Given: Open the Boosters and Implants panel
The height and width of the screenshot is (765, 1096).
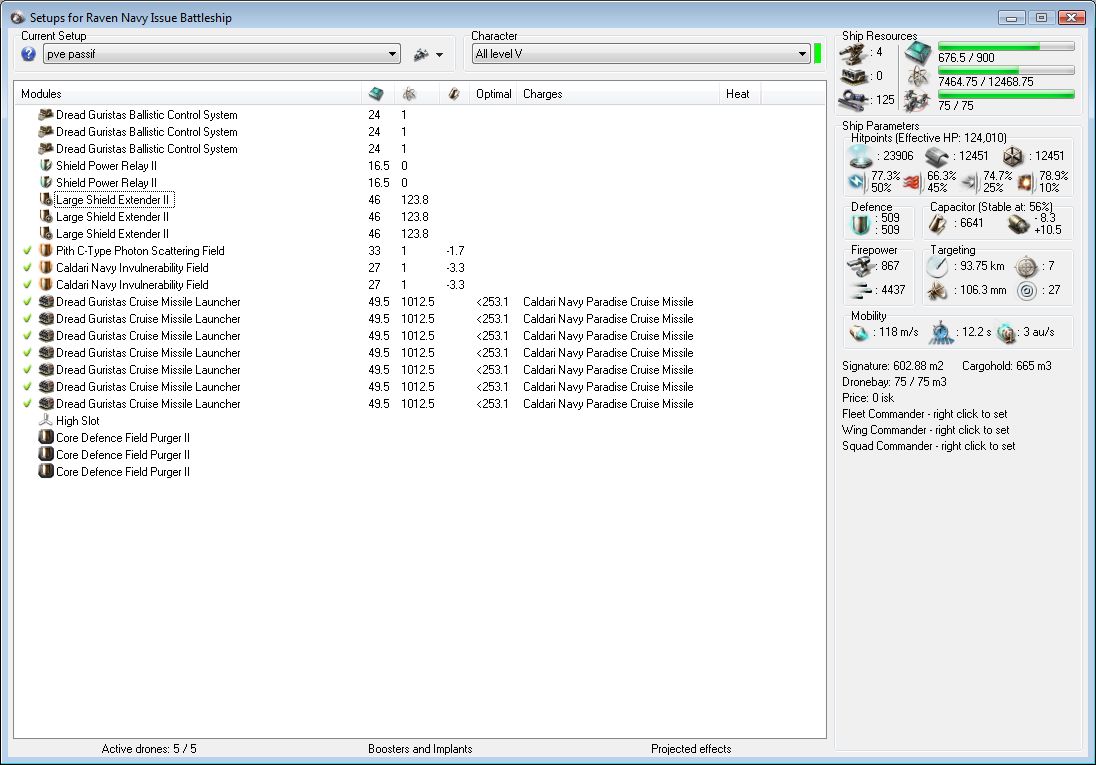Looking at the screenshot, I should coord(420,749).
